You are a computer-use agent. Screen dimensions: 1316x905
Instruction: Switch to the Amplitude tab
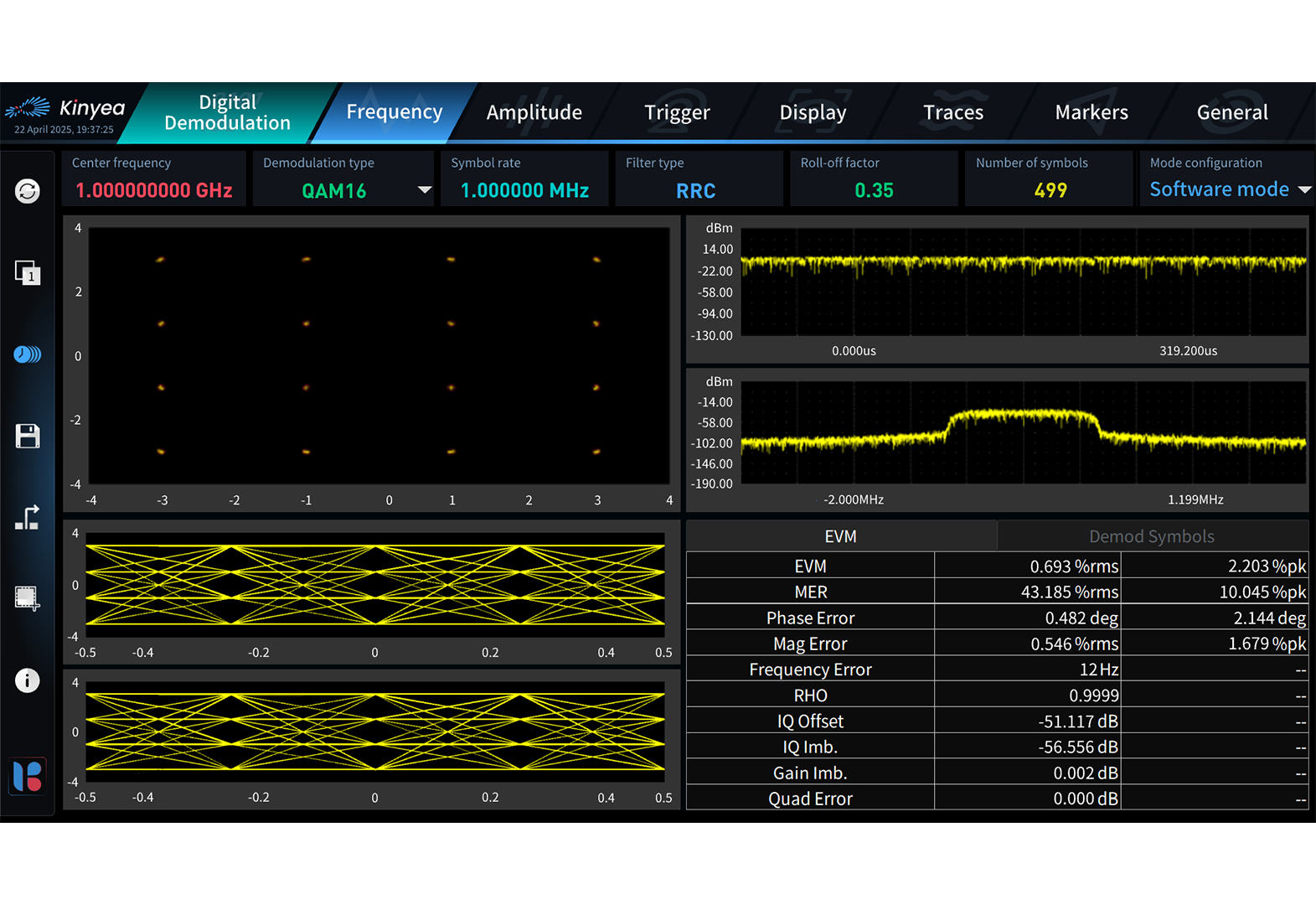(534, 112)
